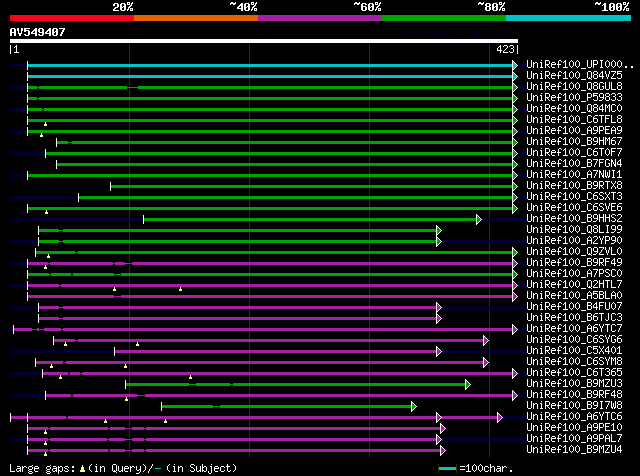Select the UniRef100_B7FGN4 hit name
Screen dimensions: 640x476
click(574, 164)
